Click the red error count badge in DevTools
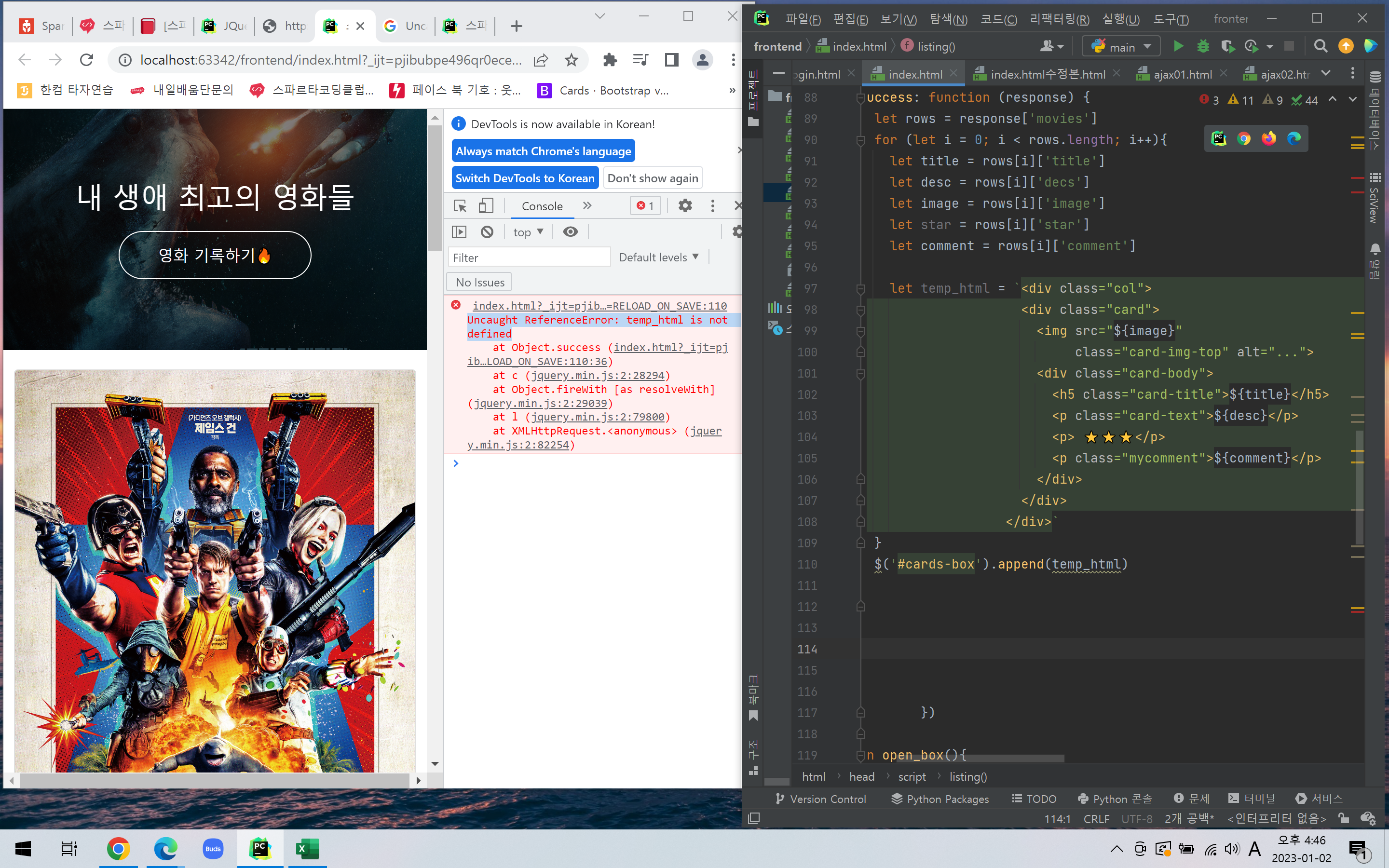 [x=645, y=205]
